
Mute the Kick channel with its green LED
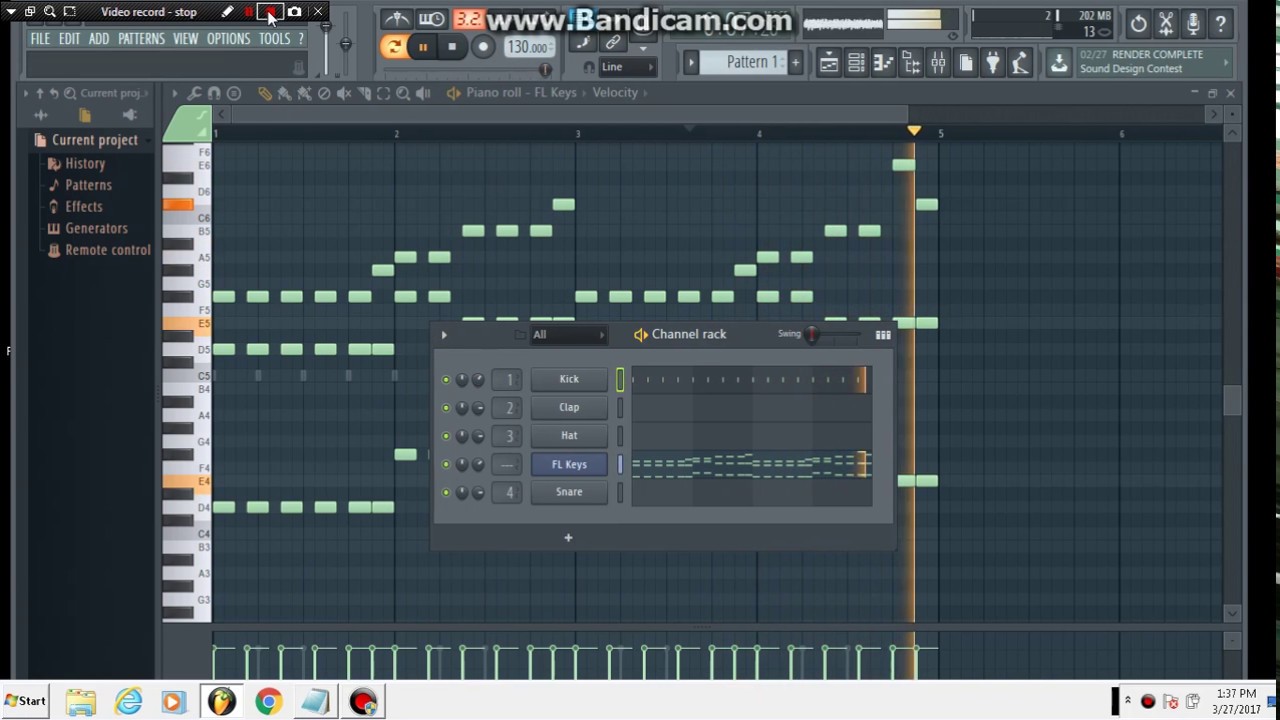click(x=446, y=380)
